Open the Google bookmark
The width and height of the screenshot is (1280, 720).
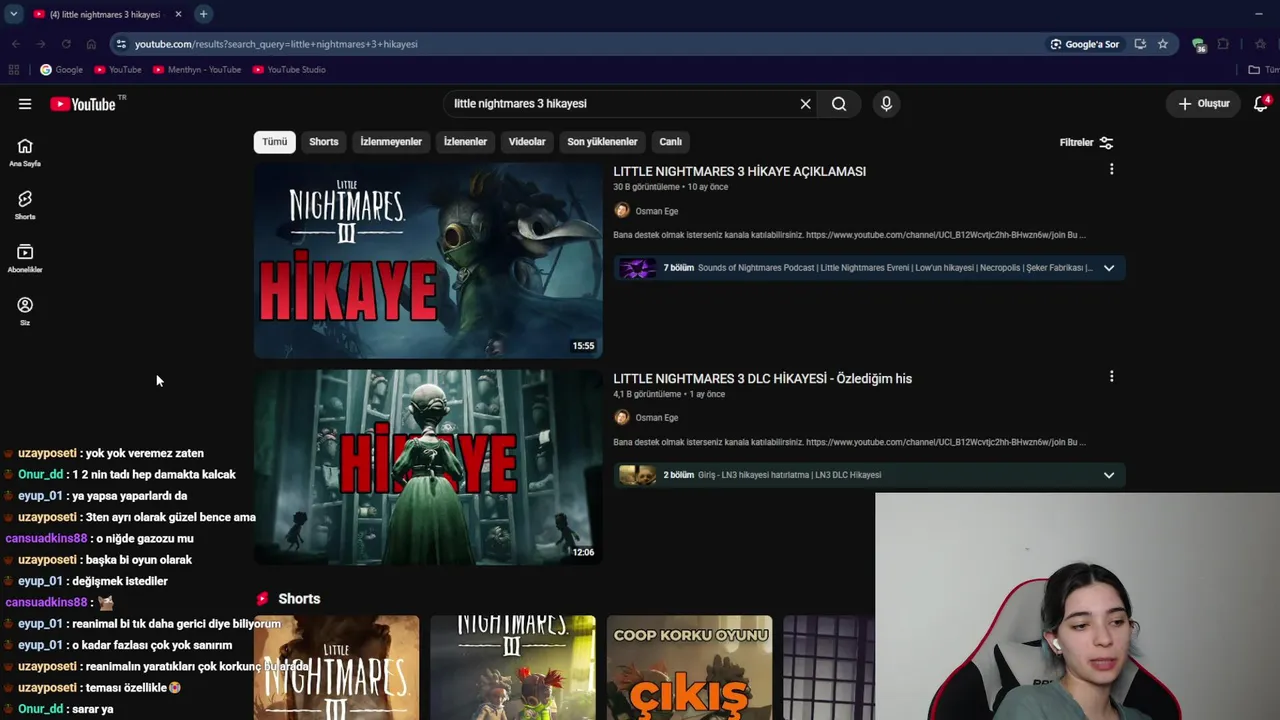(x=61, y=70)
